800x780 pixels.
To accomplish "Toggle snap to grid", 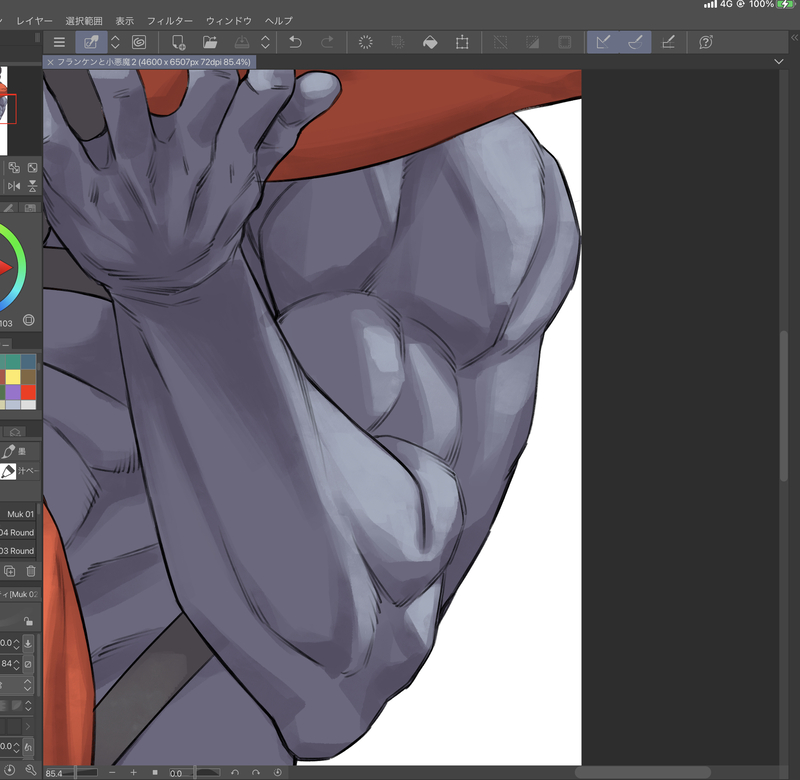I will coord(669,42).
